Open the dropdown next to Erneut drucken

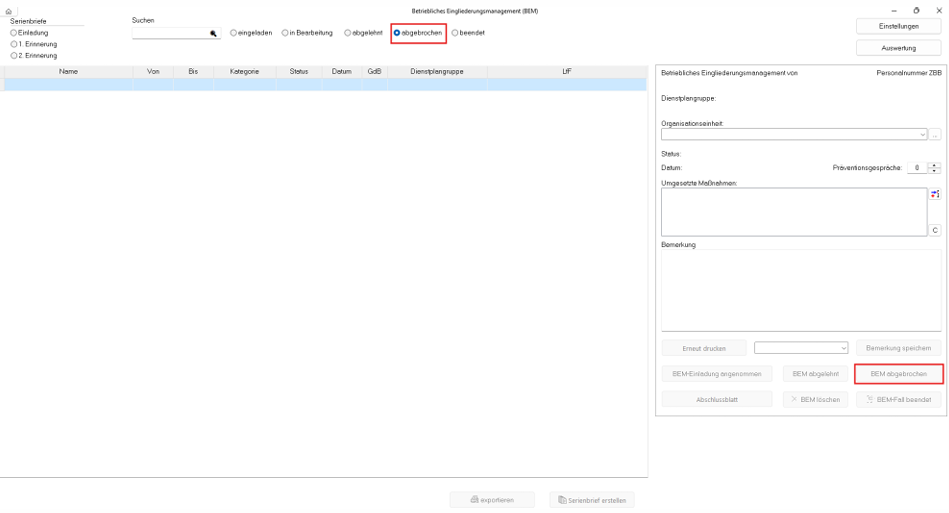(x=844, y=348)
